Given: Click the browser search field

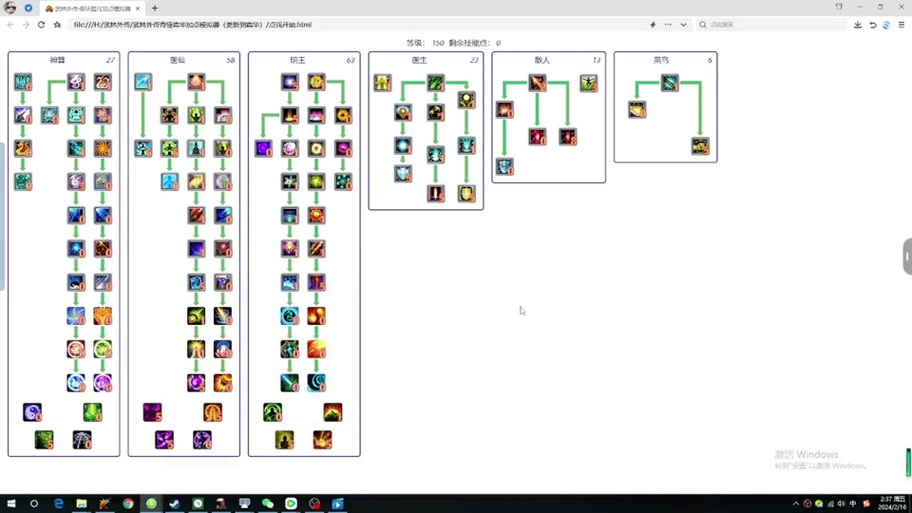Looking at the screenshot, I should tap(772, 24).
